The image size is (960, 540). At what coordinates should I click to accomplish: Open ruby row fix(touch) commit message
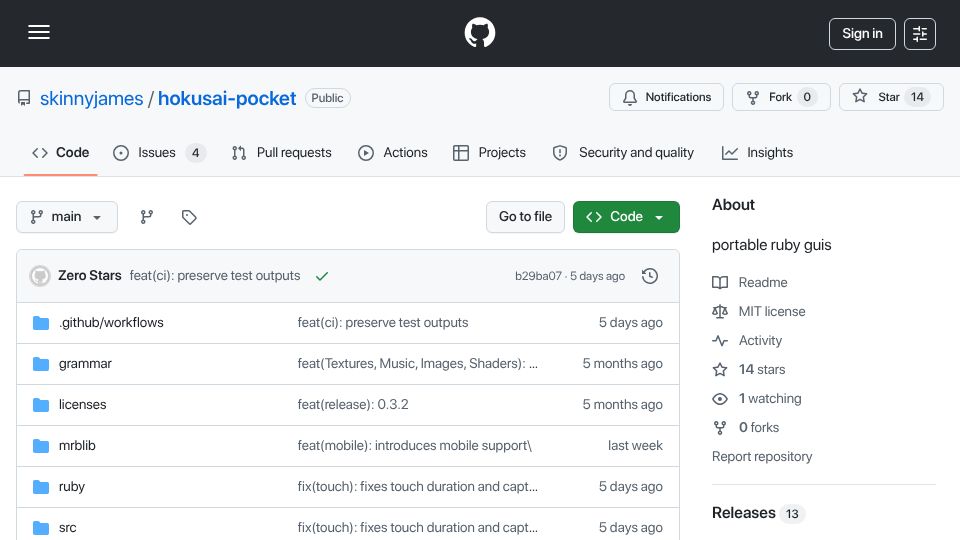point(418,487)
